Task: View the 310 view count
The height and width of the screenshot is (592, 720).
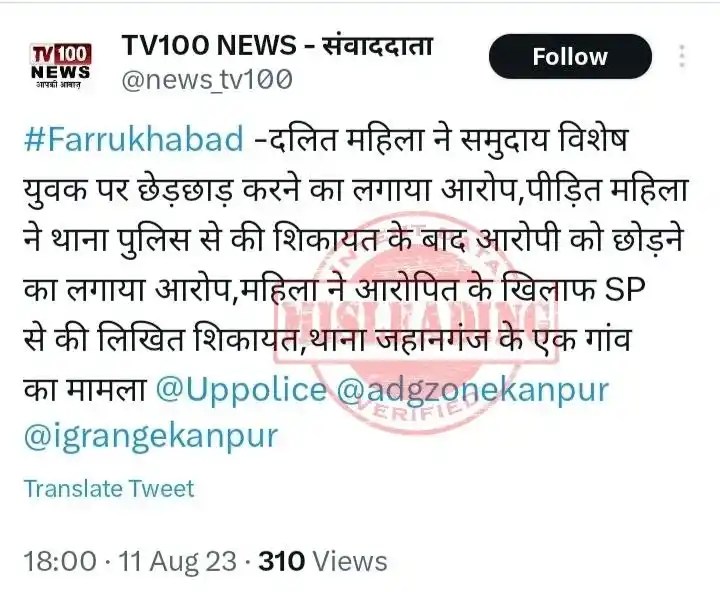Action: click(x=281, y=561)
